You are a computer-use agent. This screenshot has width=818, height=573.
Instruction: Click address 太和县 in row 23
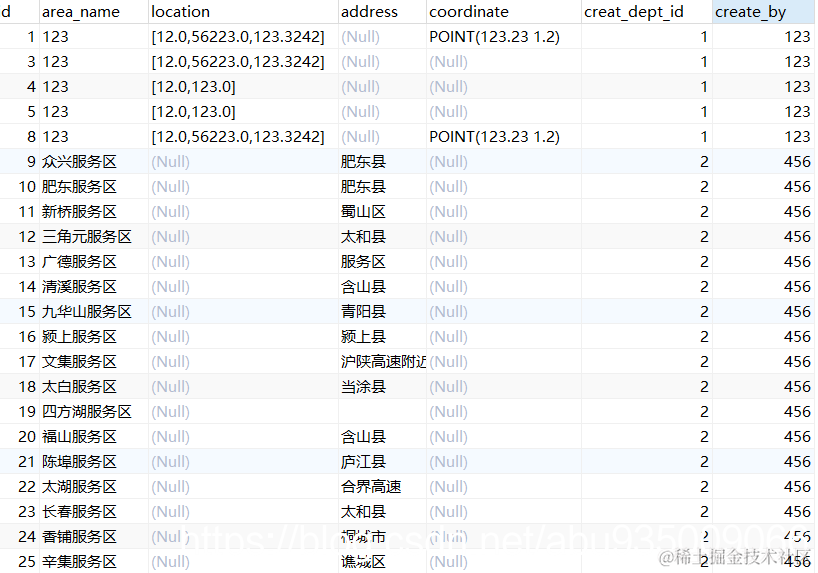pos(363,512)
